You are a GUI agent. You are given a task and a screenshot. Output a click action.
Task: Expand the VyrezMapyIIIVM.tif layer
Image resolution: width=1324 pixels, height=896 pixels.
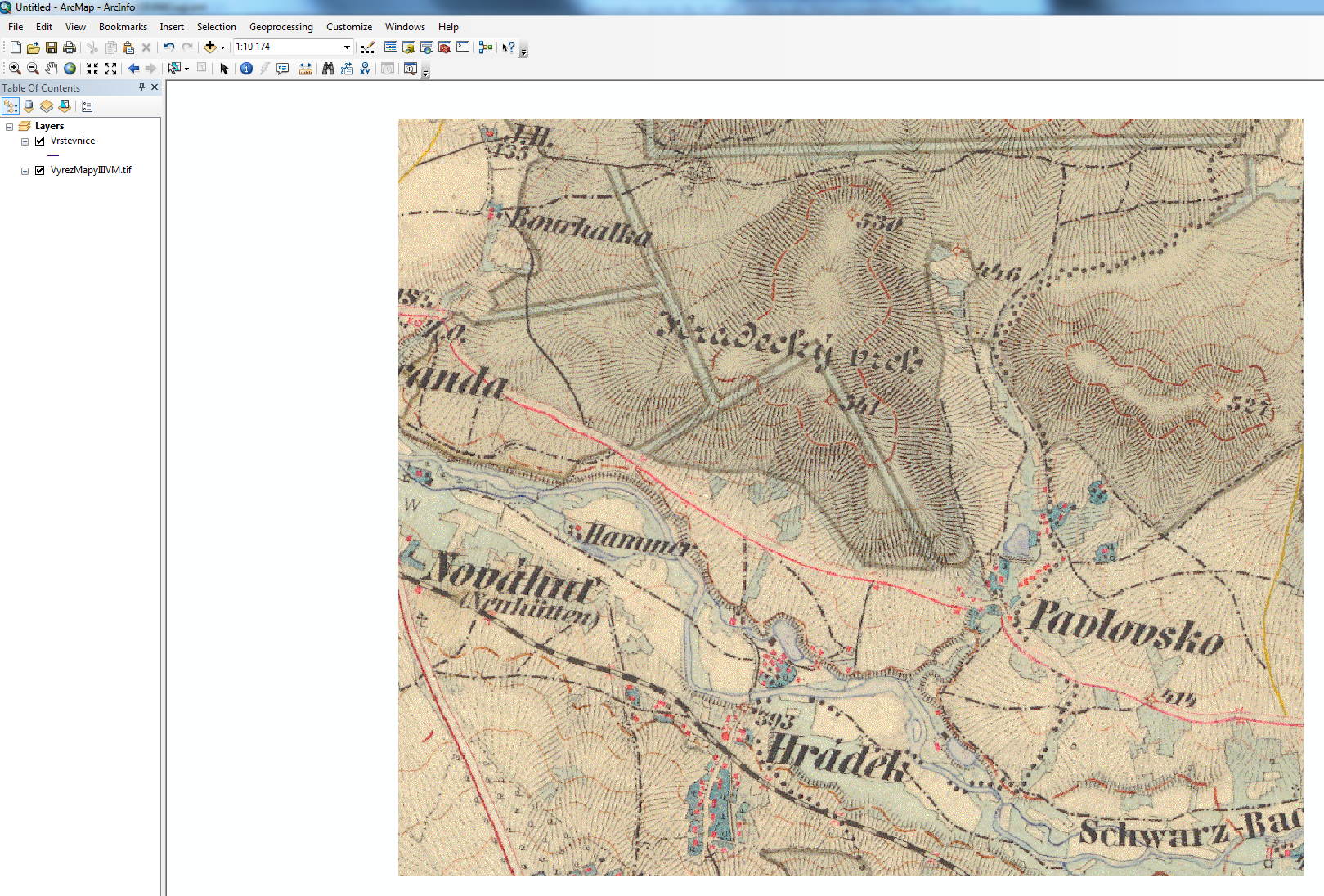pyautogui.click(x=25, y=171)
